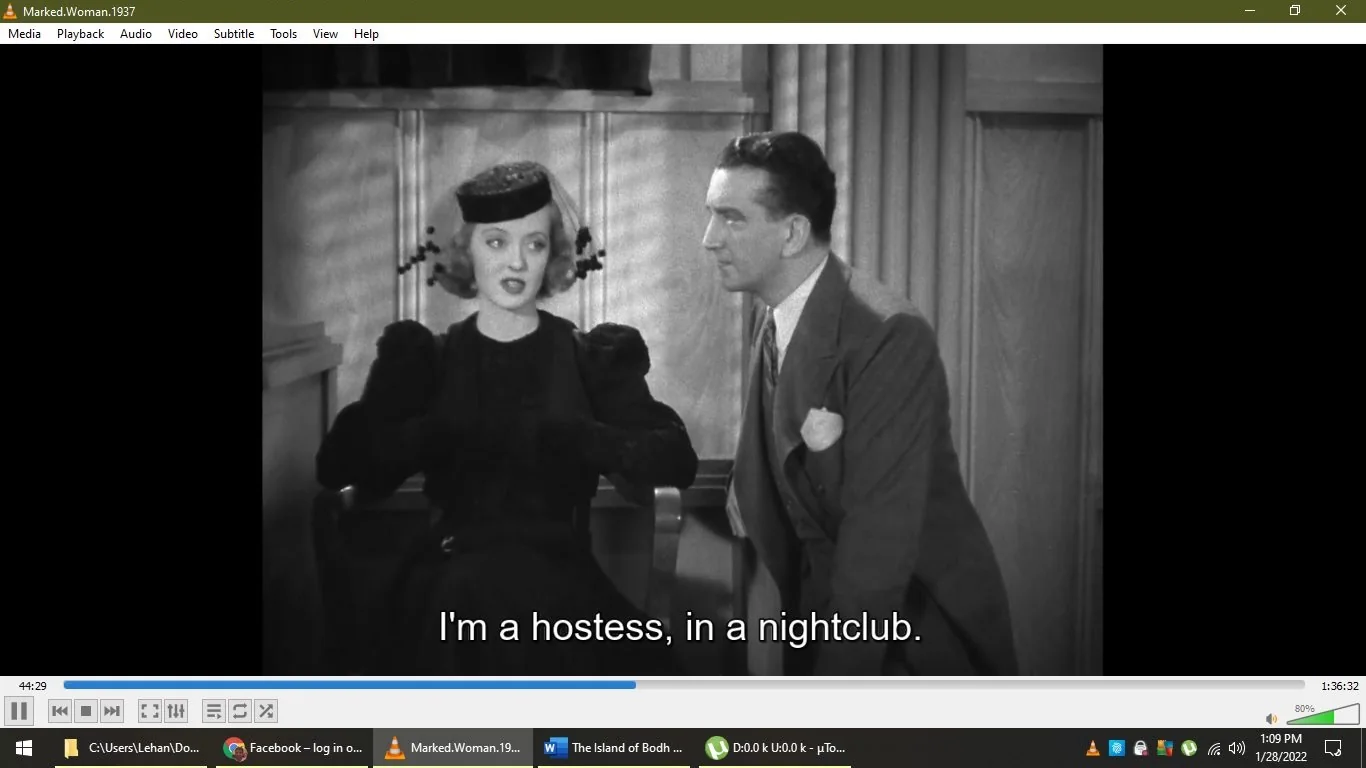Show extended settings and effects
The image size is (1366, 768).
coord(176,711)
